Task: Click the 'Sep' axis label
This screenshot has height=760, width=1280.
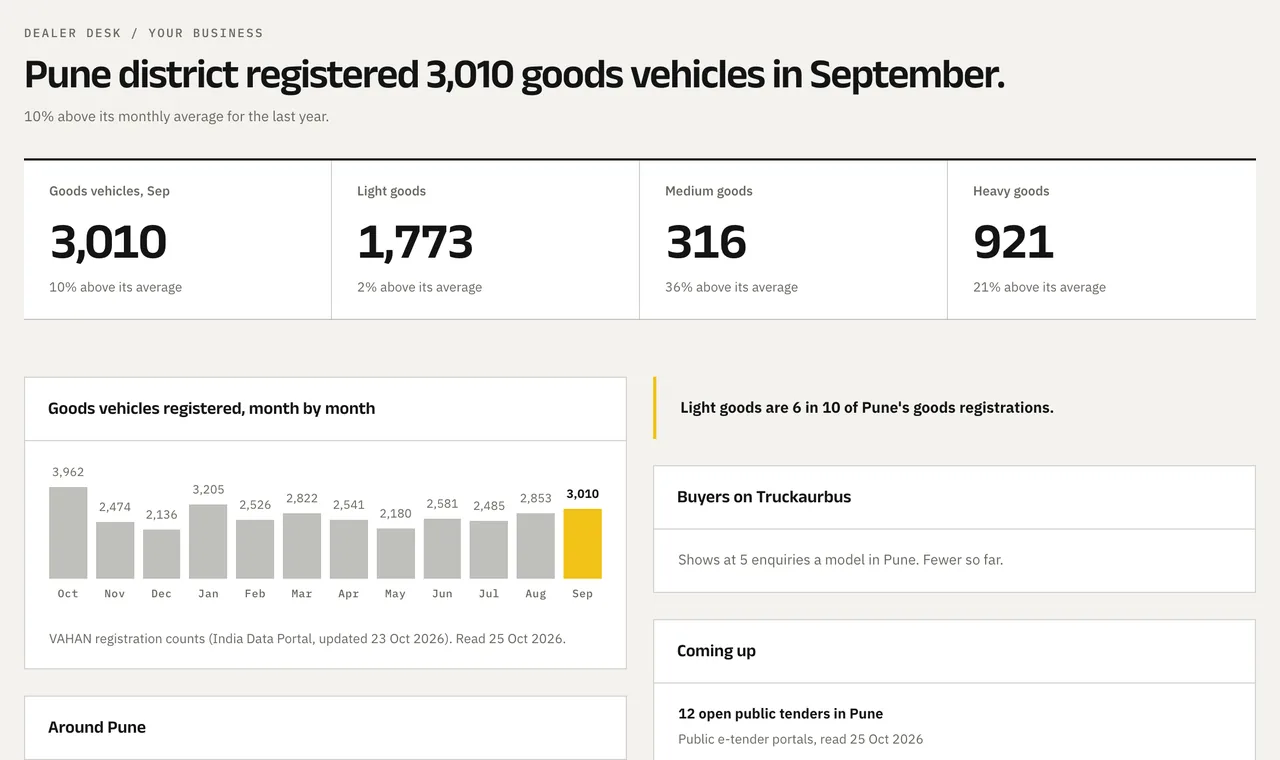Action: pos(582,594)
